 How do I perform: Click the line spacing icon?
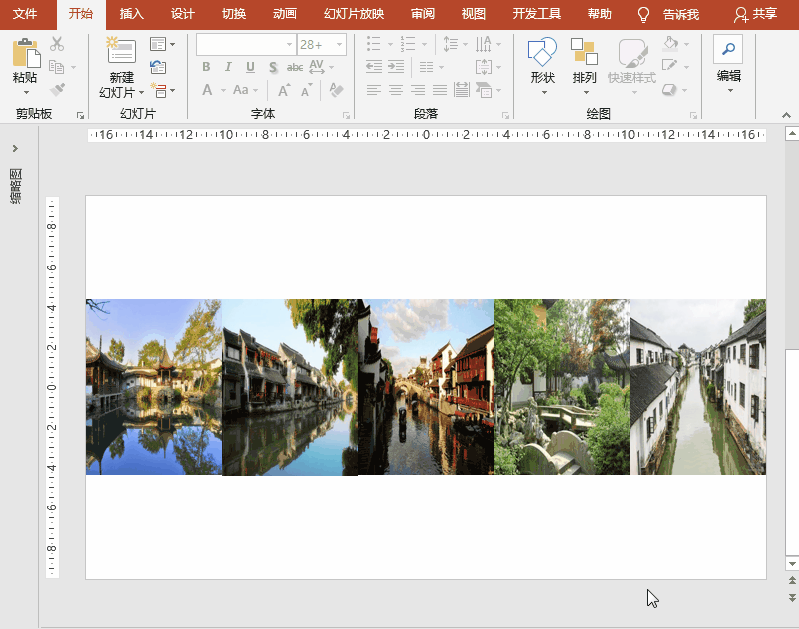(x=450, y=44)
